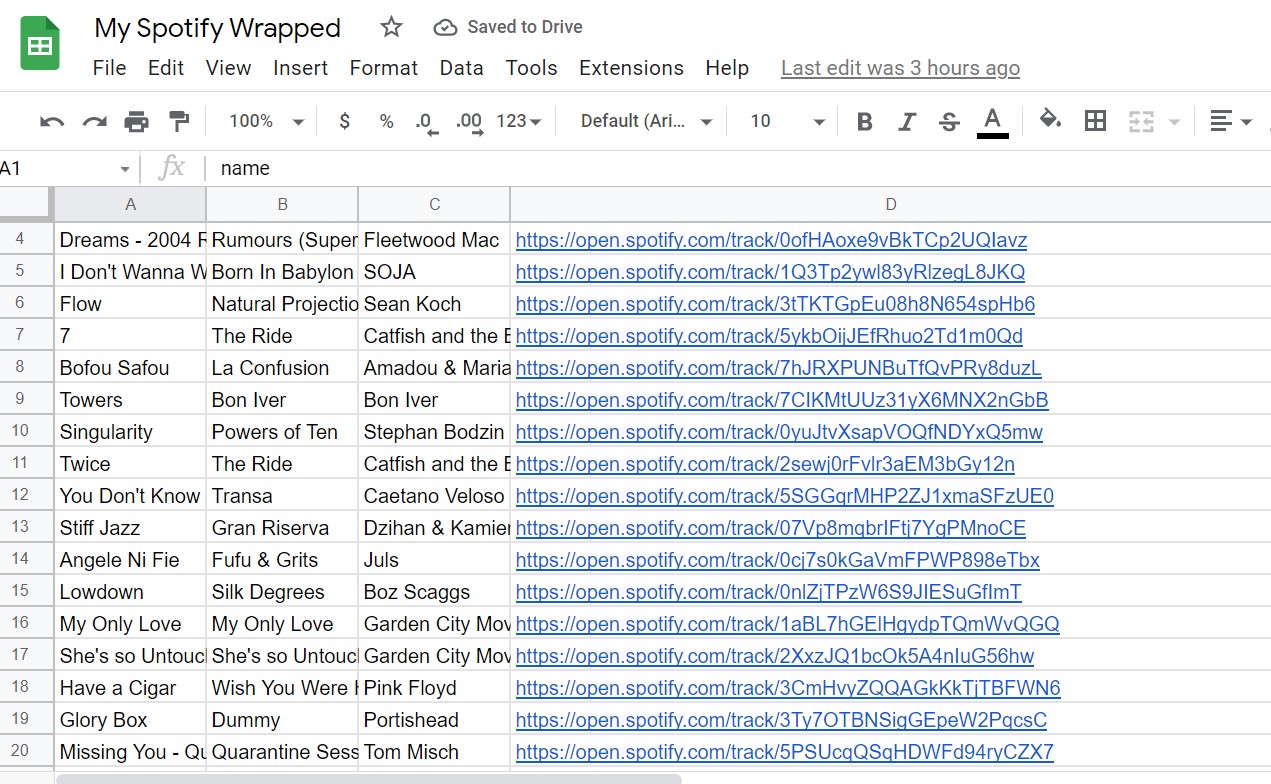Image resolution: width=1271 pixels, height=784 pixels.
Task: Select the cell containing Tom Misch
Action: pos(434,752)
